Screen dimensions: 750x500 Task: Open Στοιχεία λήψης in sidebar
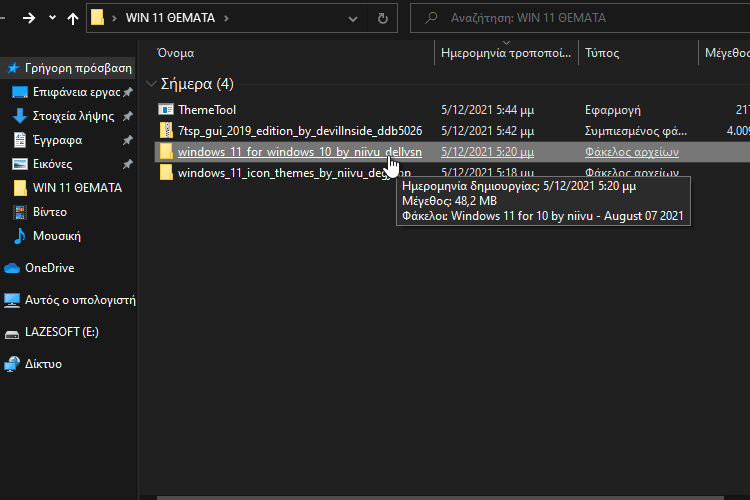pyautogui.click(x=73, y=116)
